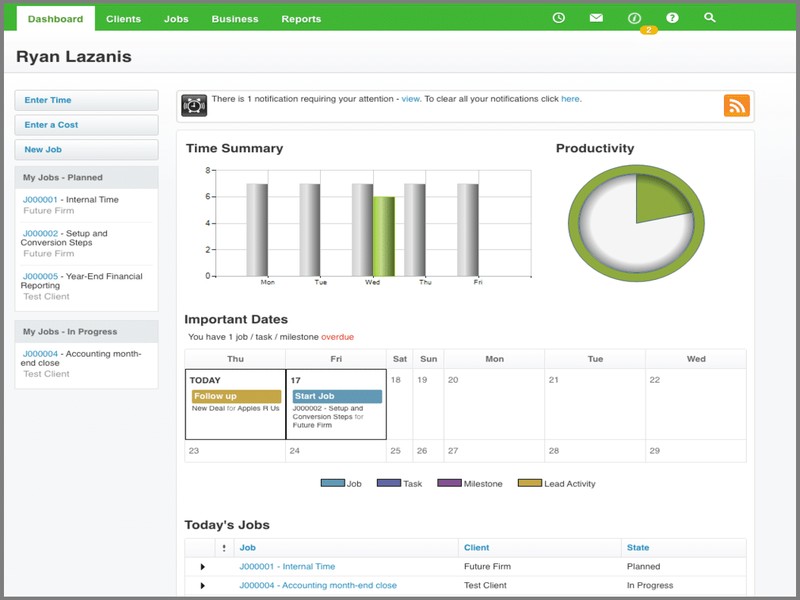Screen dimensions: 800x600
Task: Select the Start Job entry on Friday 17
Action: point(336,396)
